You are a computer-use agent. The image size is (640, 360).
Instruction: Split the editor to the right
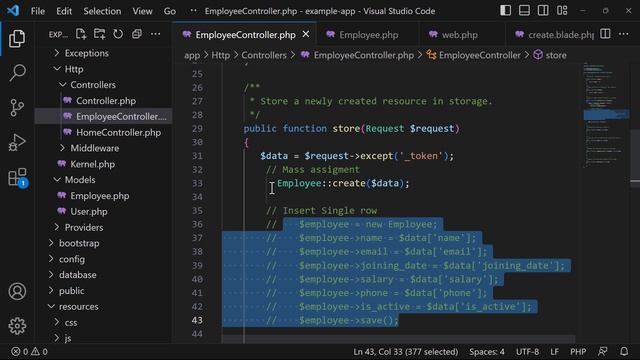click(605, 34)
